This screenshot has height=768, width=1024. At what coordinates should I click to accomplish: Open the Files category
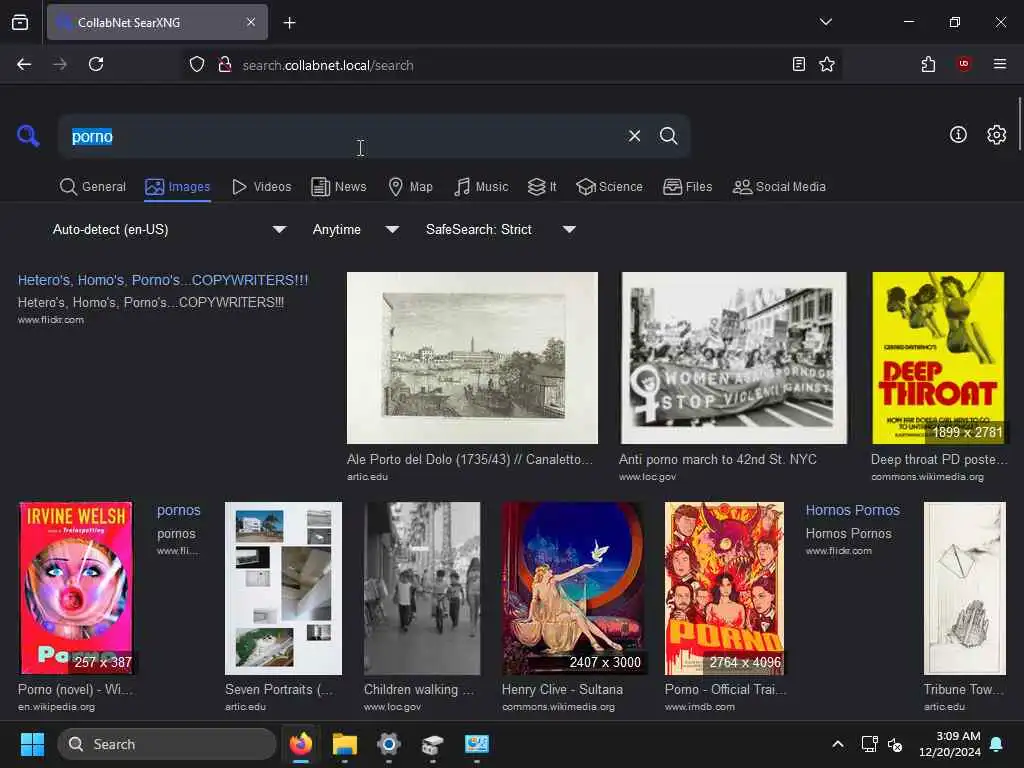687,187
